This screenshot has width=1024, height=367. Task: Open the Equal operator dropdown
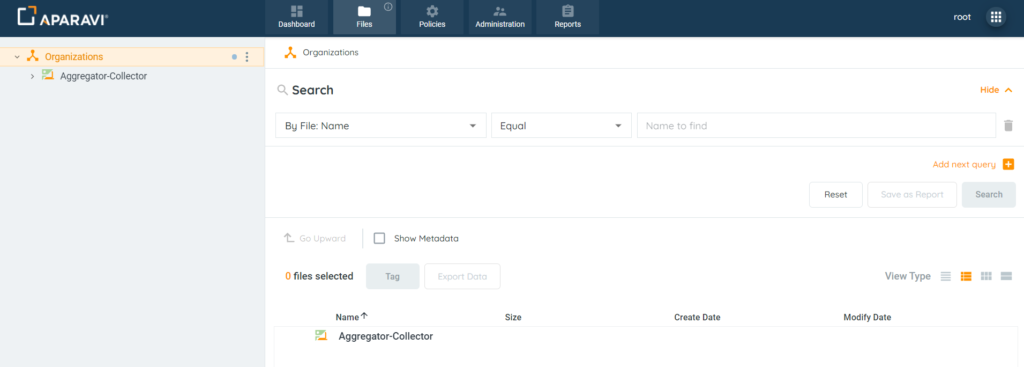click(x=561, y=125)
